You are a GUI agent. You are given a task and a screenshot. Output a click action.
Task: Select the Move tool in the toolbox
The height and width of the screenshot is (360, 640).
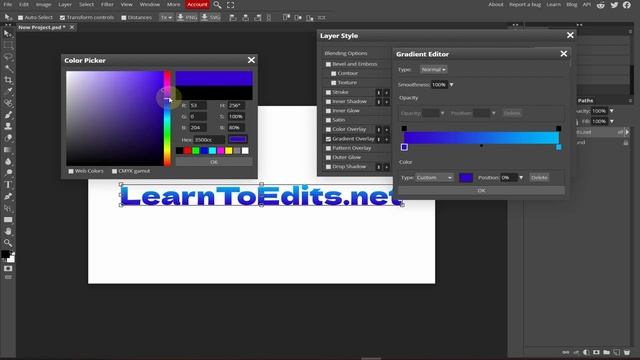tap(8, 34)
